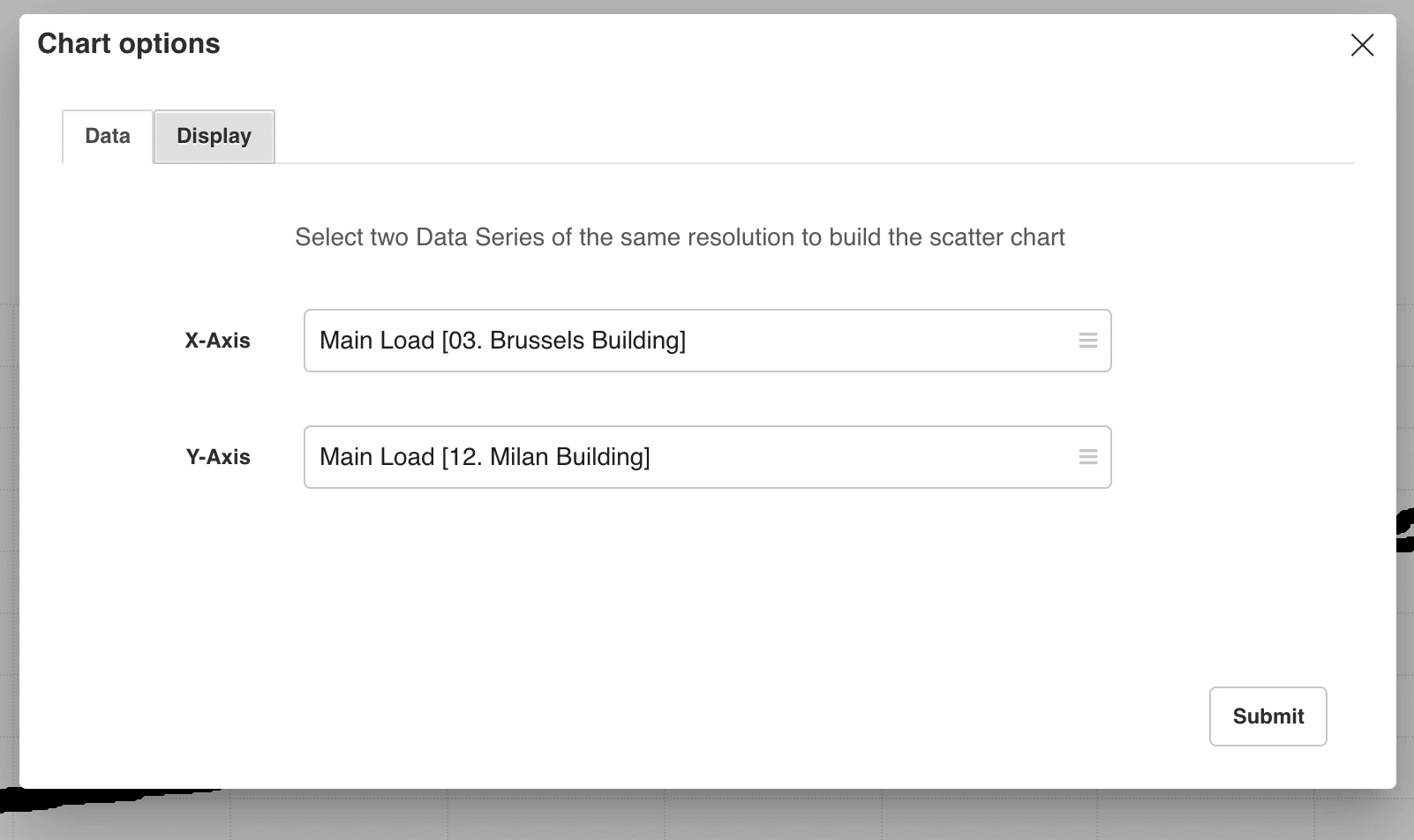Click the X-Axis label

coord(217,341)
